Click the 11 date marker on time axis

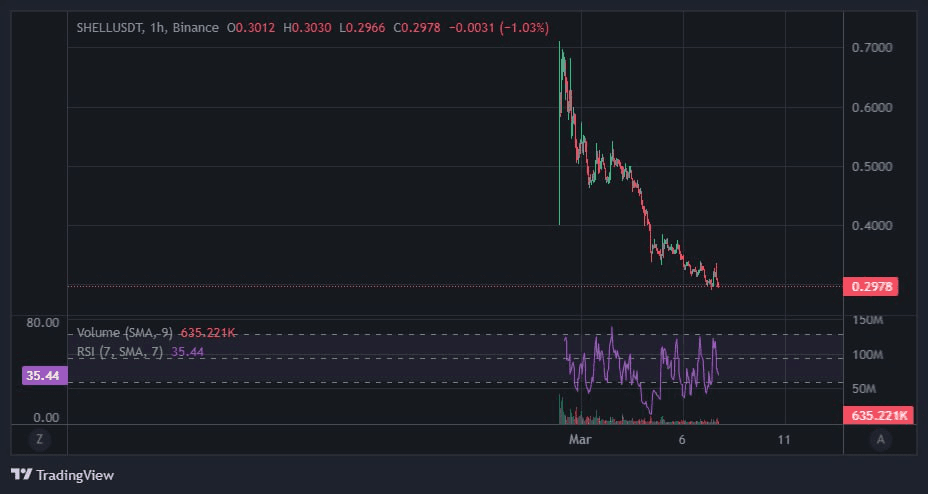pyautogui.click(x=785, y=439)
